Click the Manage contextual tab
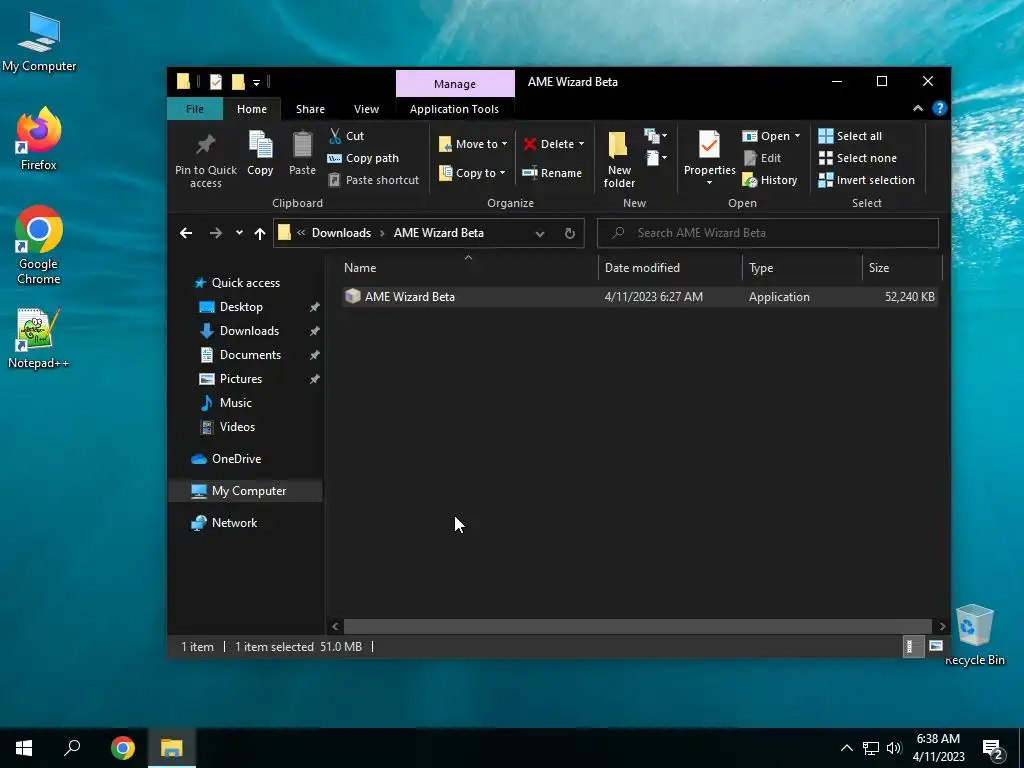This screenshot has height=768, width=1024. point(455,84)
